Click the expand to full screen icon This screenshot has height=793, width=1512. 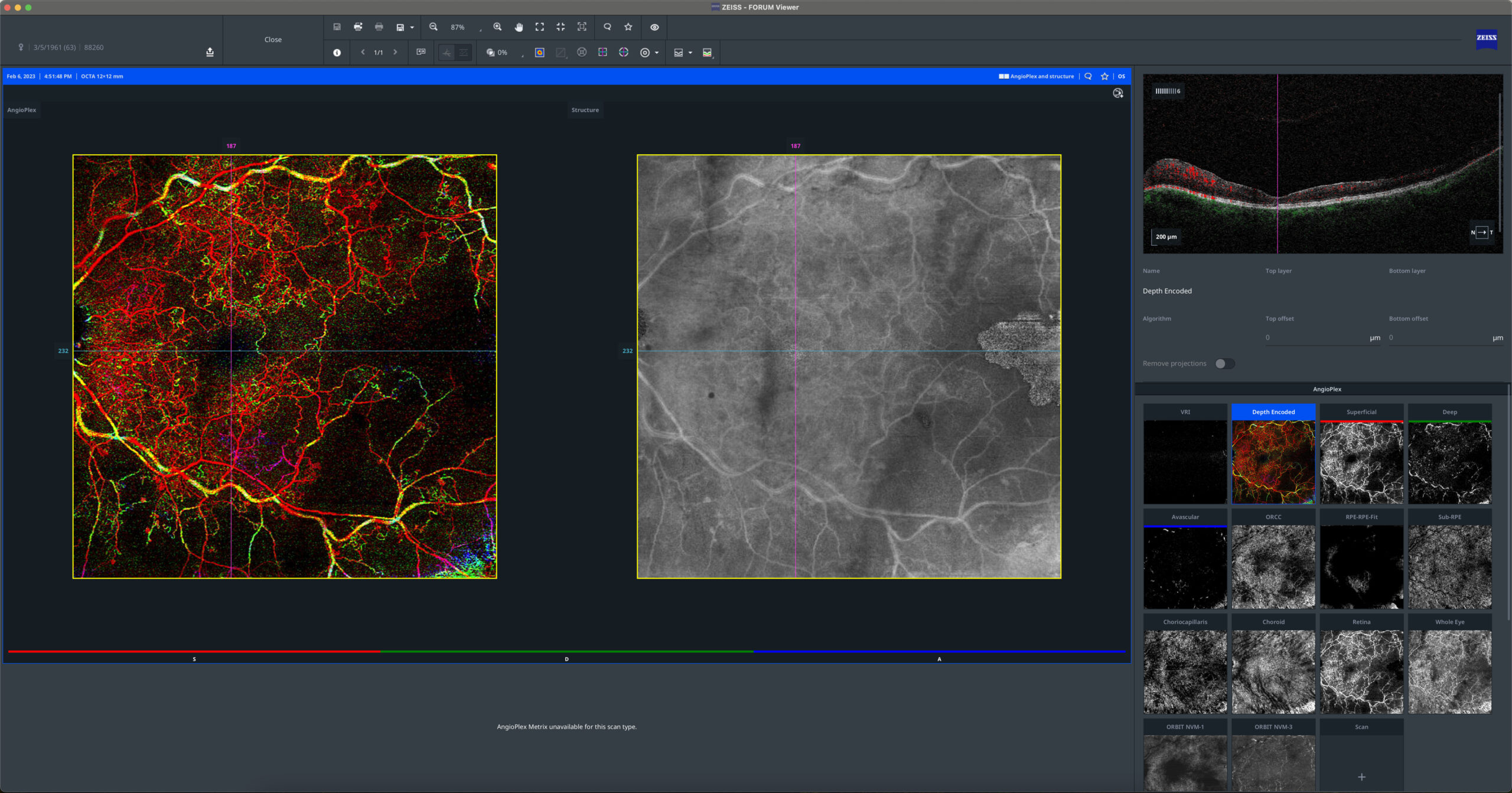click(540, 27)
